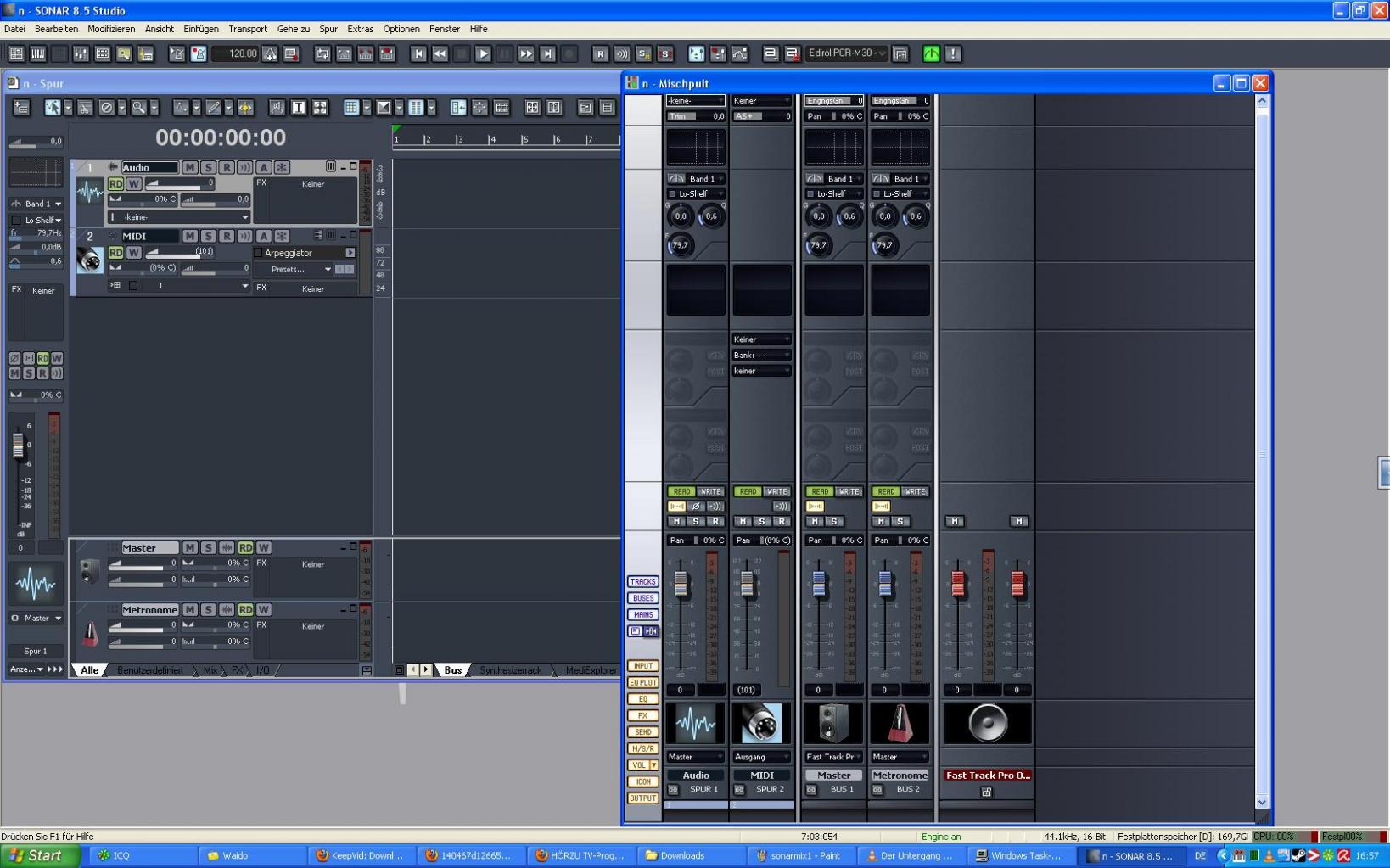Open the Master output dropdown of Audio strip
1390x868 pixels.
pyautogui.click(x=695, y=757)
